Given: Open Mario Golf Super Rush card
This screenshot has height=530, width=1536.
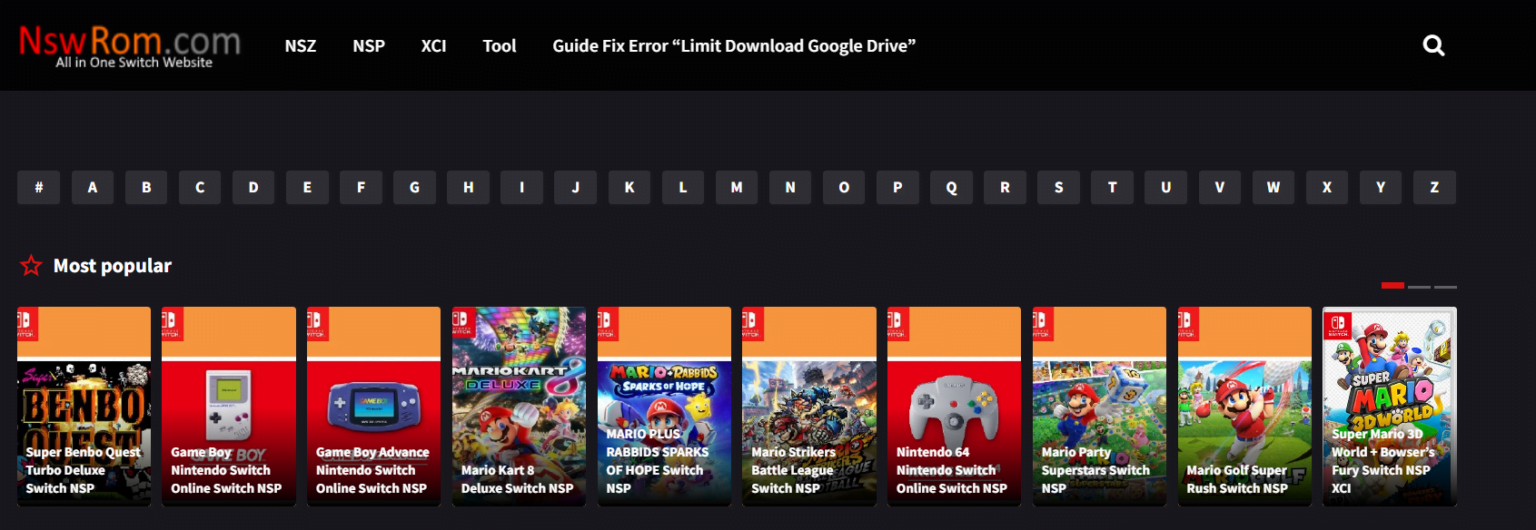Looking at the screenshot, I should 1244,406.
